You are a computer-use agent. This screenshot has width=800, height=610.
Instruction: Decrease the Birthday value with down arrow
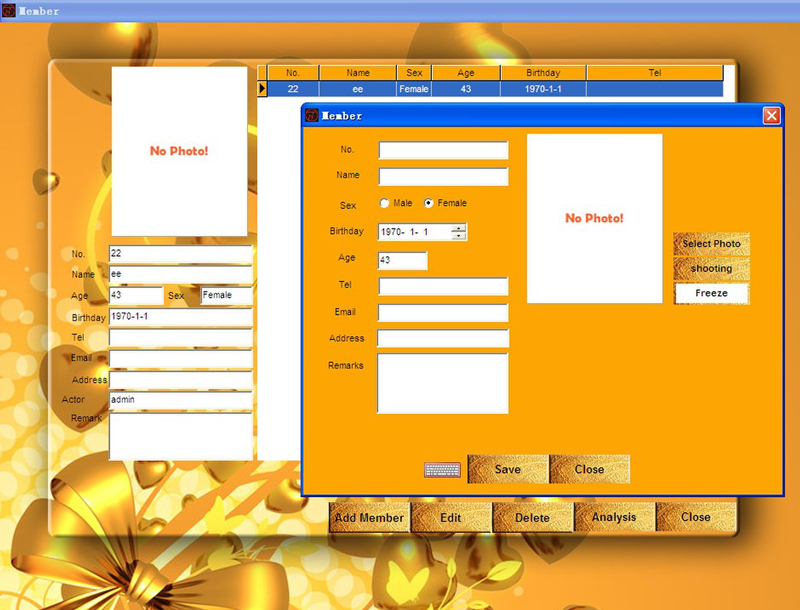458,236
